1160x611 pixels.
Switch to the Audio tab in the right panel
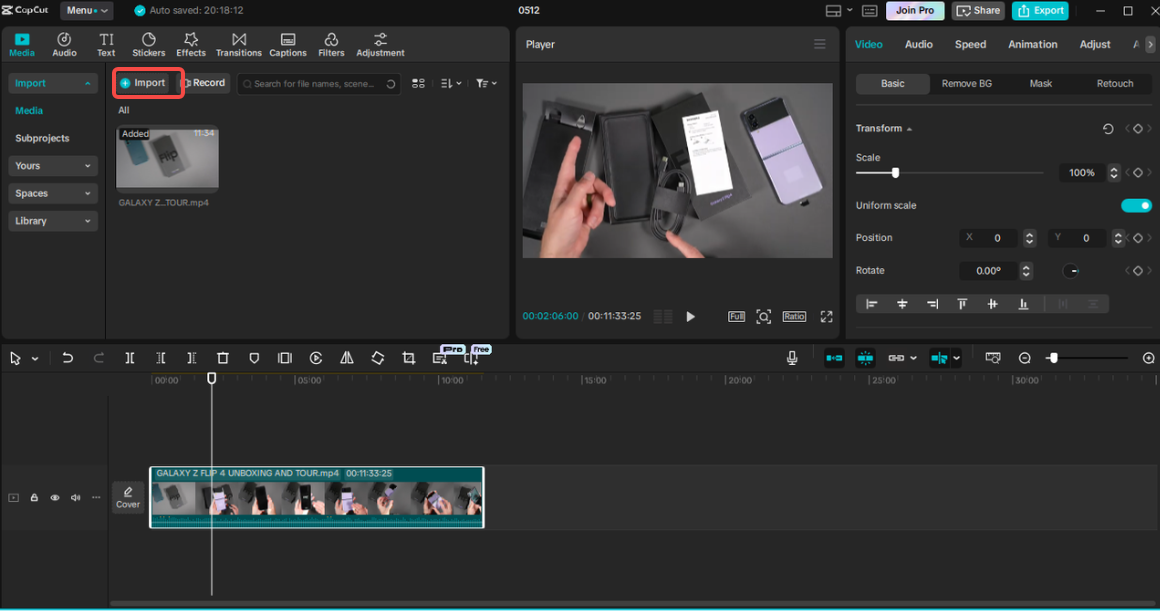918,44
